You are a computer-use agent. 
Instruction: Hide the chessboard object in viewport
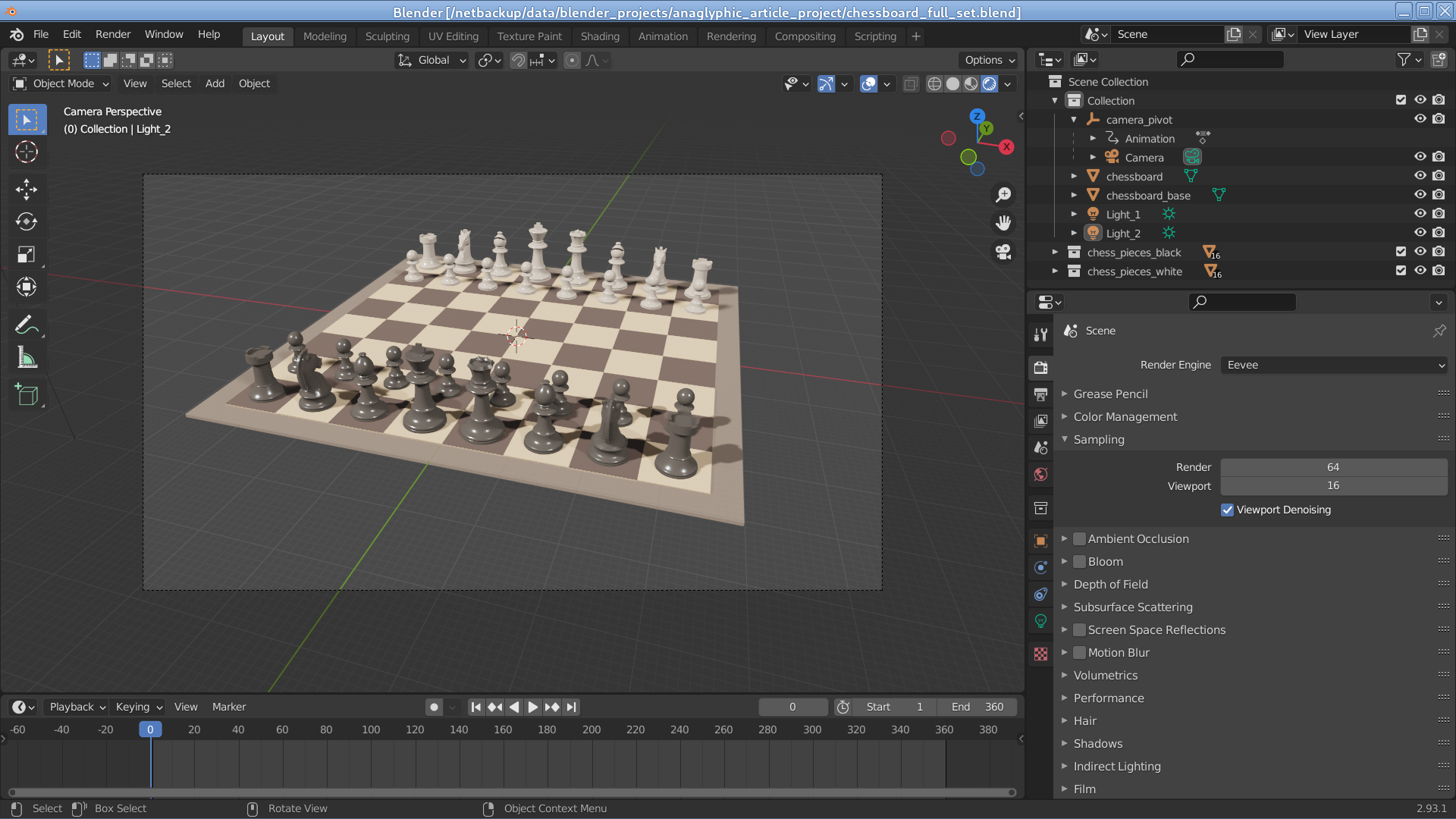[x=1420, y=176]
